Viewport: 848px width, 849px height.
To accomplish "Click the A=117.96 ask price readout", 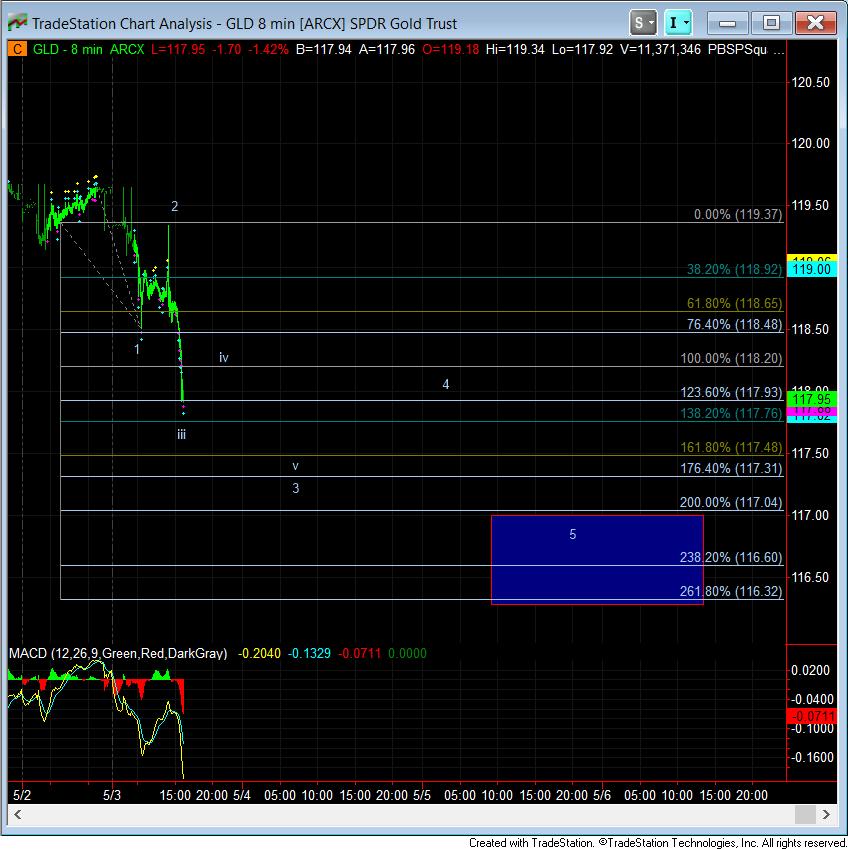I will (x=387, y=50).
